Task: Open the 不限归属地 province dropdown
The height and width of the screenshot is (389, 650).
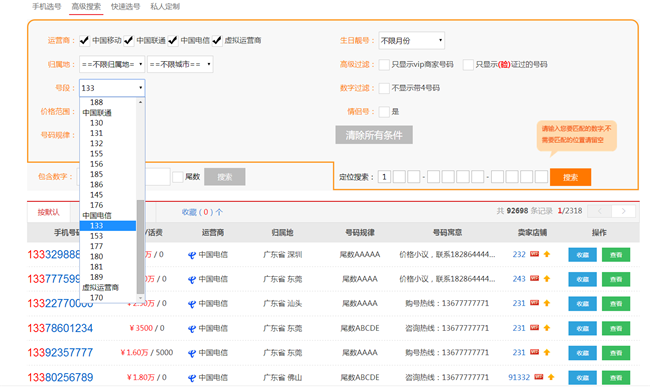Action: pos(112,64)
